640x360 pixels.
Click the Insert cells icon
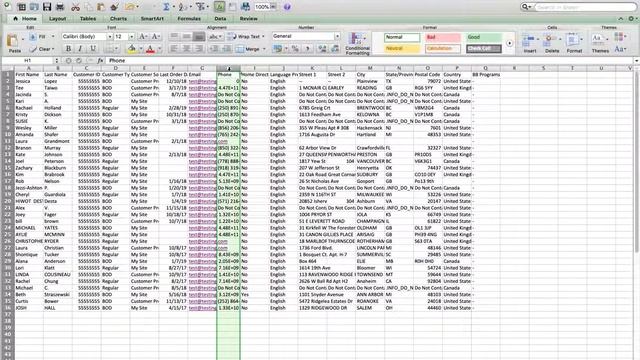coord(529,43)
